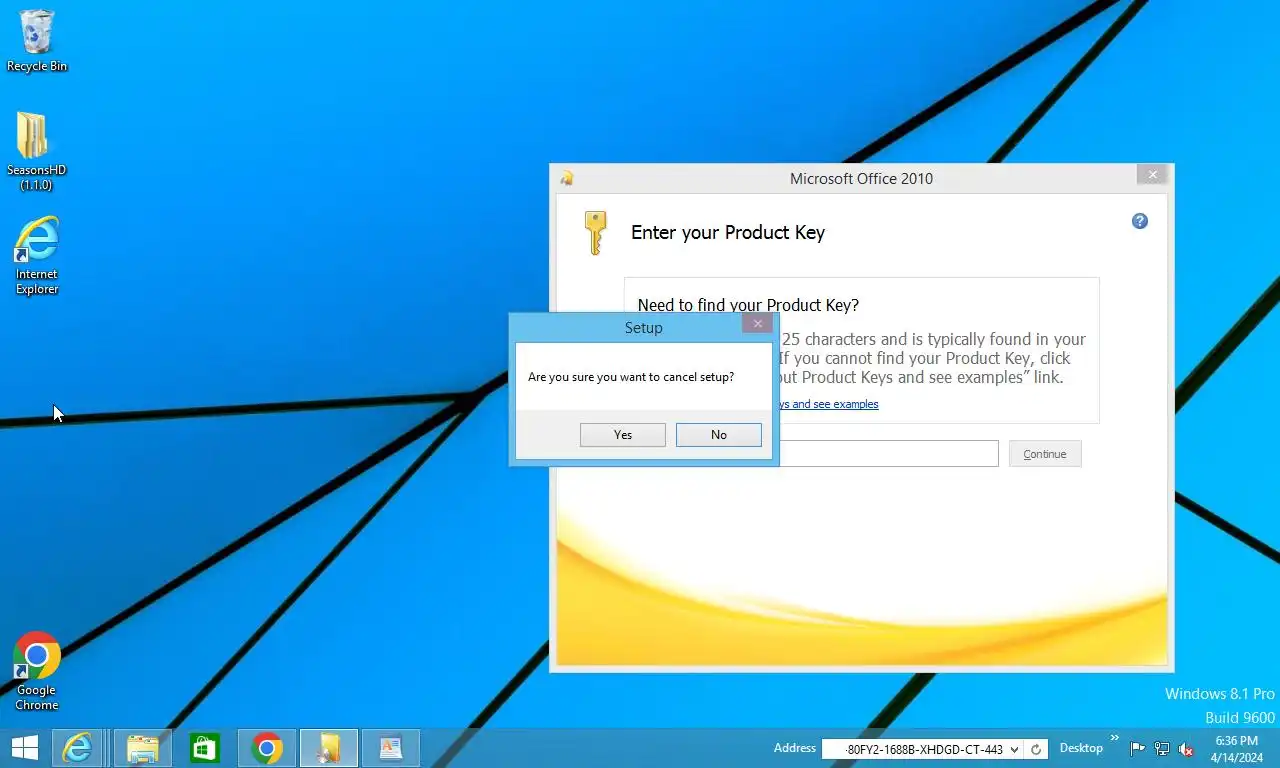Select the SeasonsHD (1.1.0) folder
Screen dimensions: 1280x768
[x=37, y=151]
